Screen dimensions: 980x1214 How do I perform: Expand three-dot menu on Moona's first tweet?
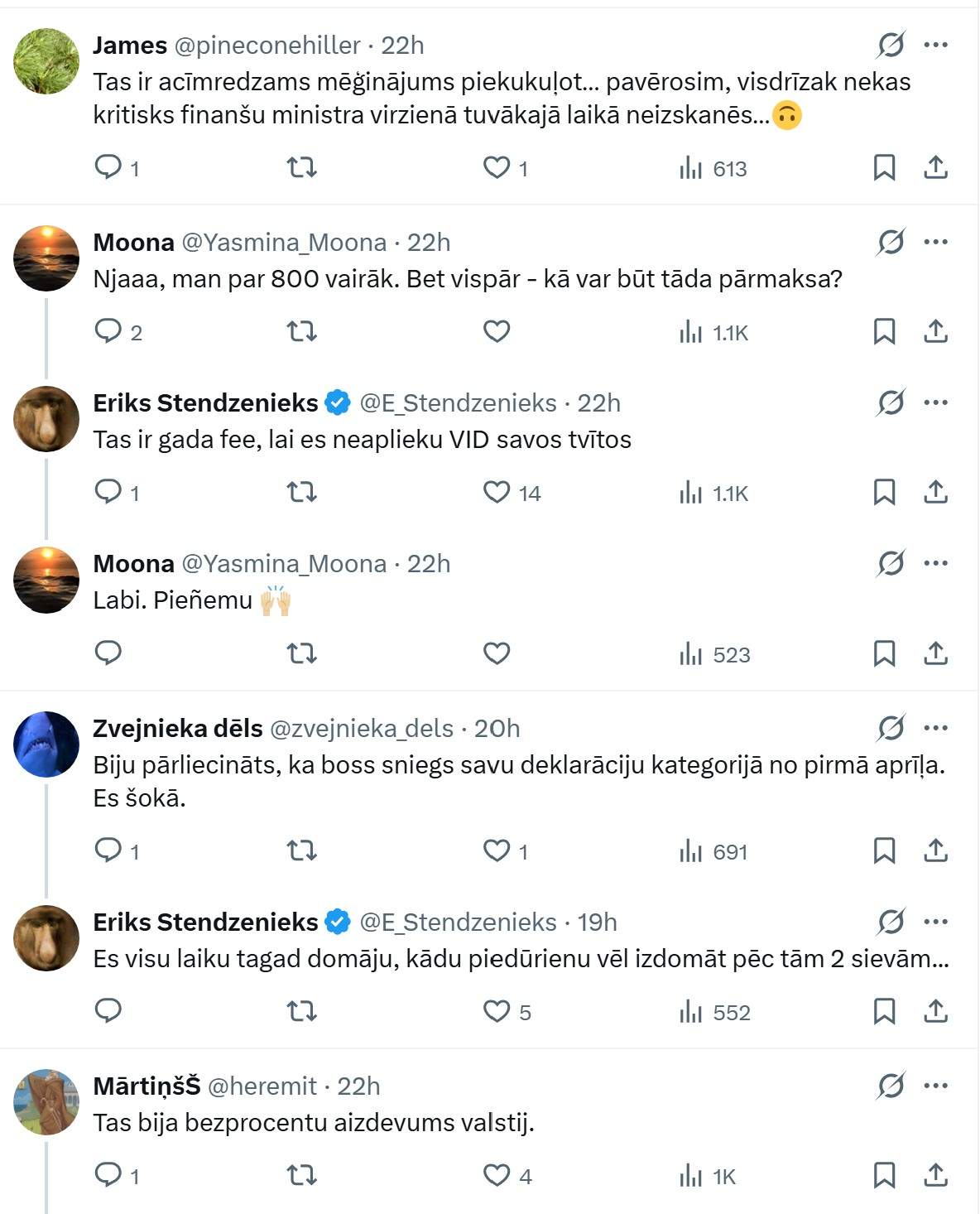[935, 242]
